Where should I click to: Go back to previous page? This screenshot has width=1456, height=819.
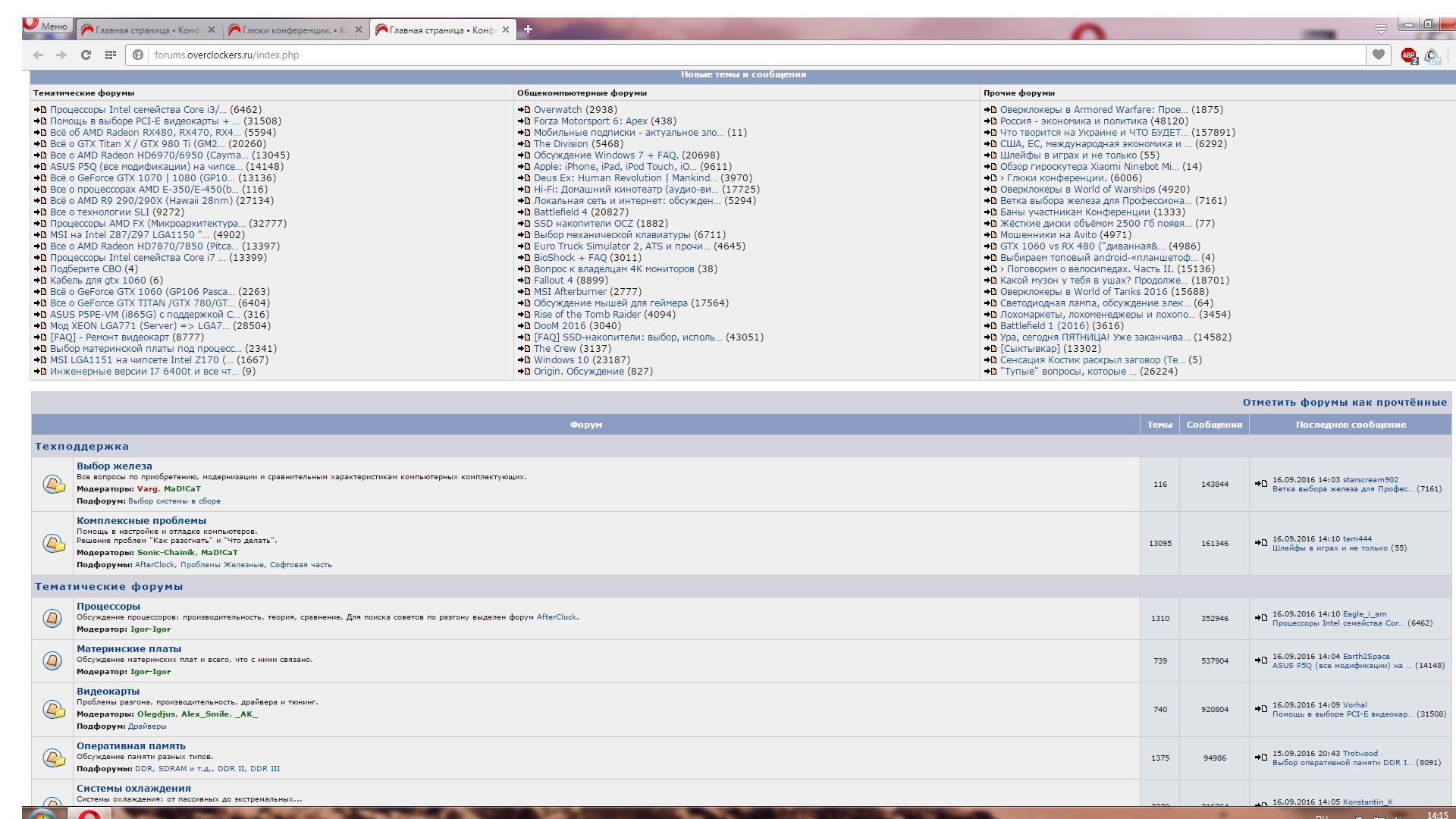(x=38, y=55)
